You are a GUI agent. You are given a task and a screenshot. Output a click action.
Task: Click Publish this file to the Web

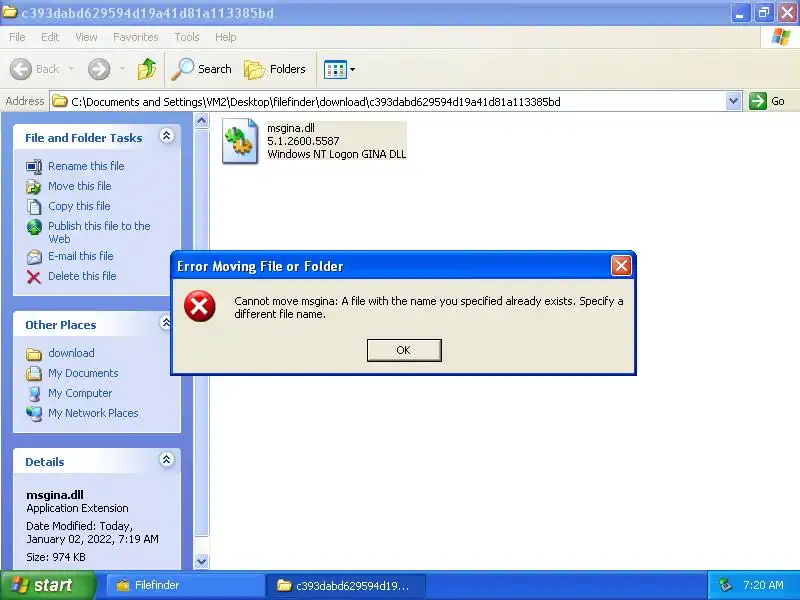99,232
